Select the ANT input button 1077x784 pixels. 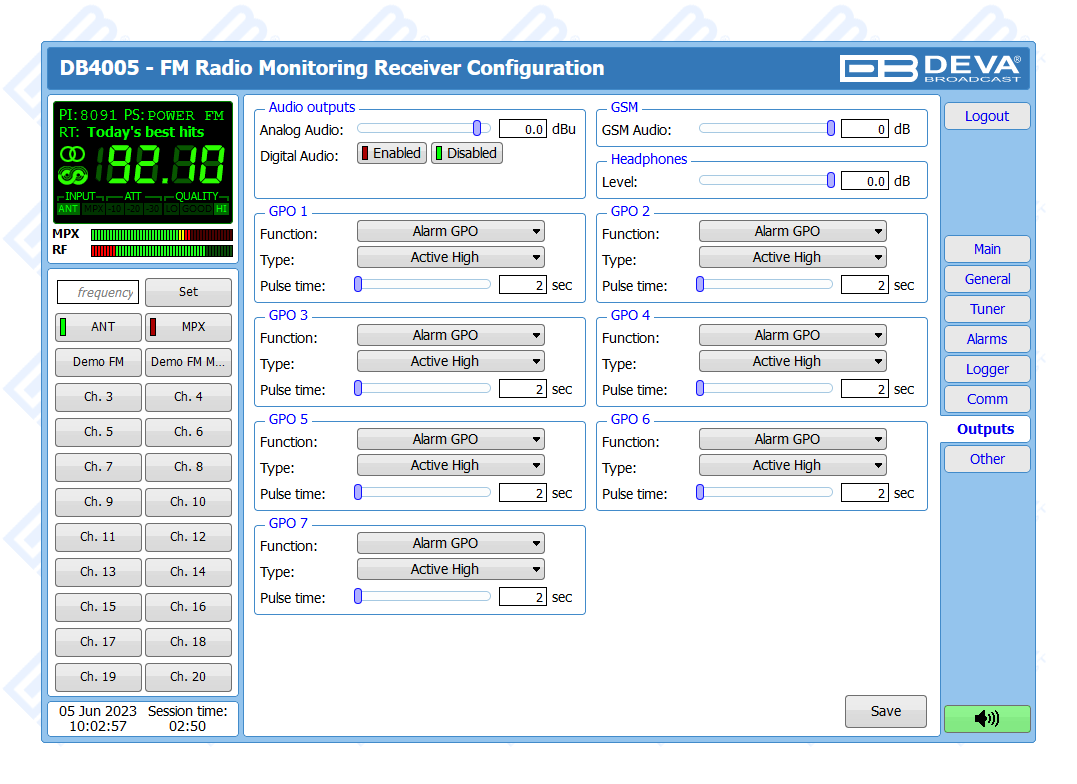click(x=98, y=327)
